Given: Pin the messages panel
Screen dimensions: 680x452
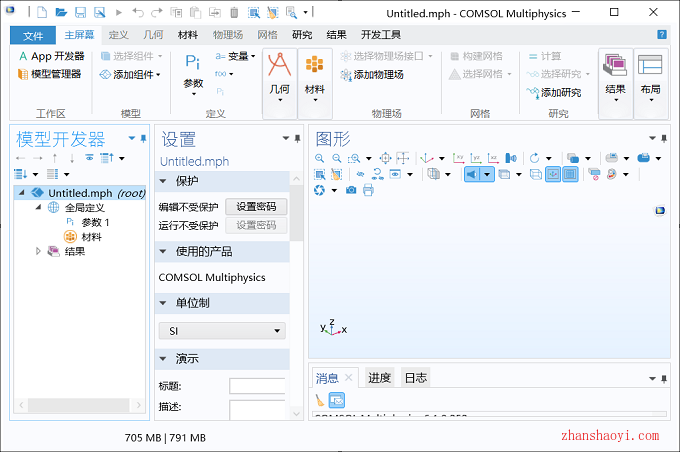Looking at the screenshot, I should [664, 379].
